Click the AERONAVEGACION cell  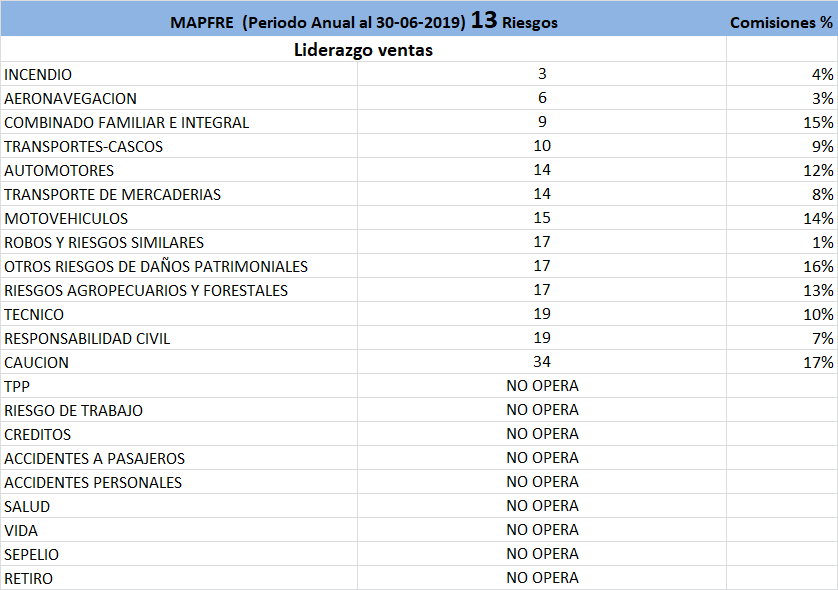[179, 98]
